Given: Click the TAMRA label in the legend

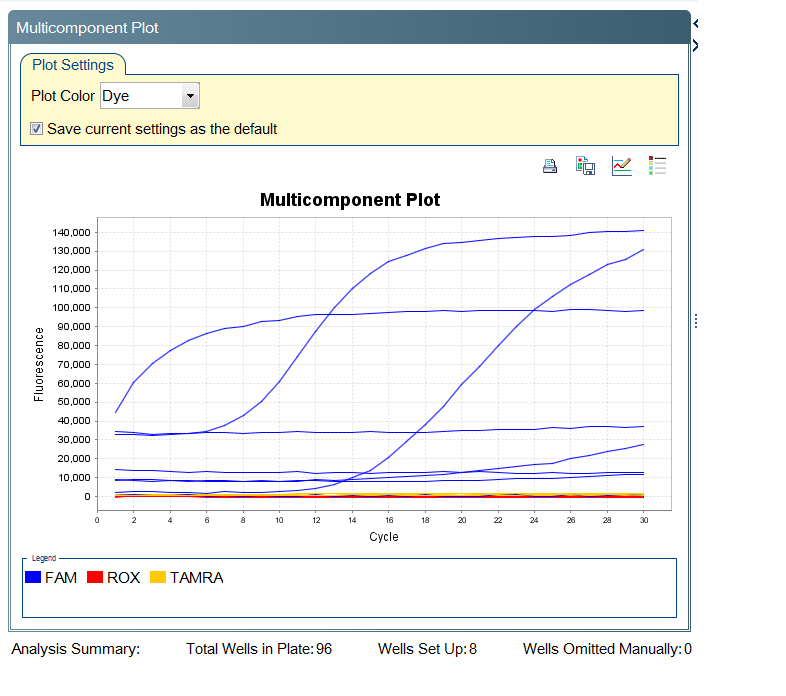Looking at the screenshot, I should (x=196, y=578).
